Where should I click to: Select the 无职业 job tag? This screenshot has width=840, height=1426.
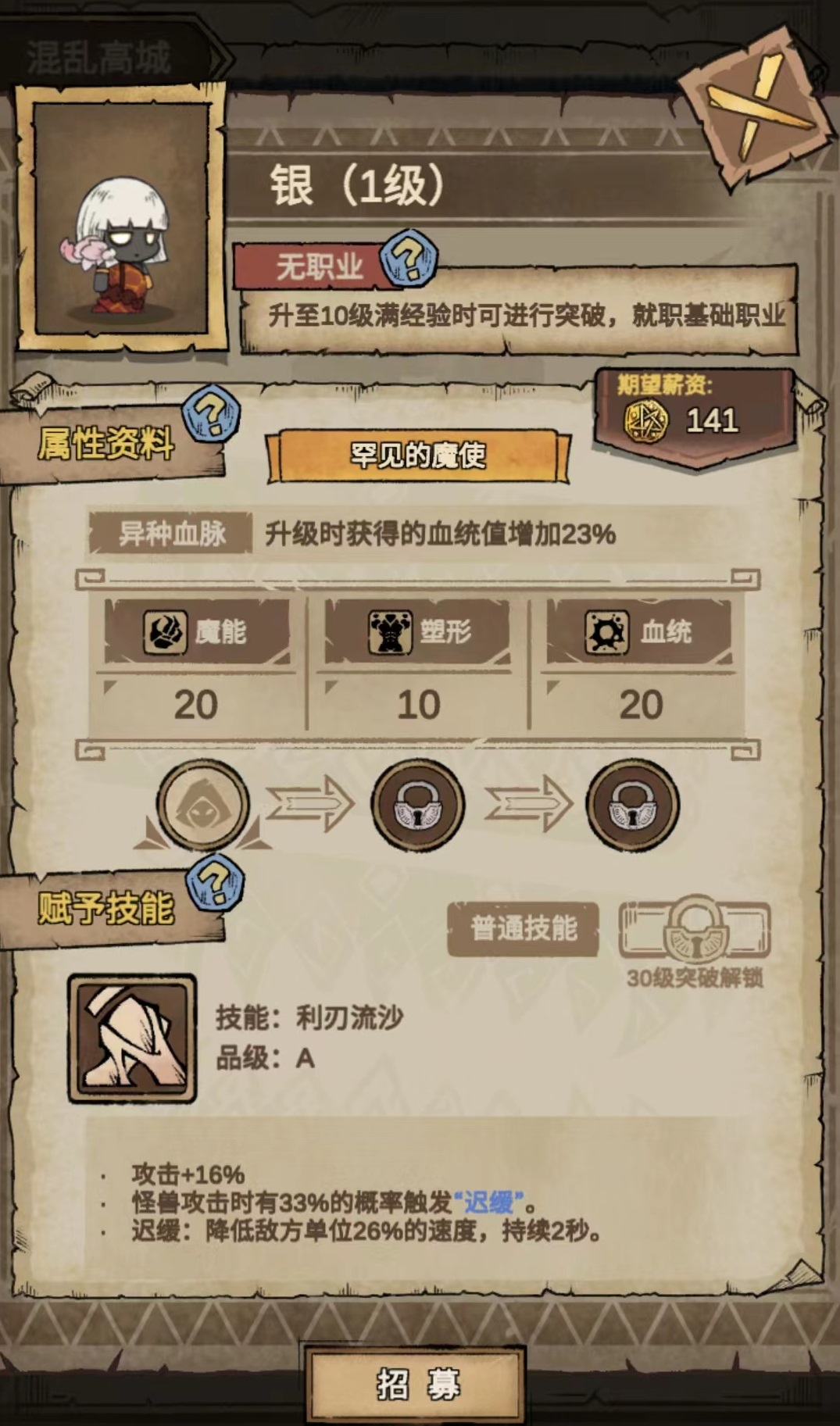tap(319, 268)
